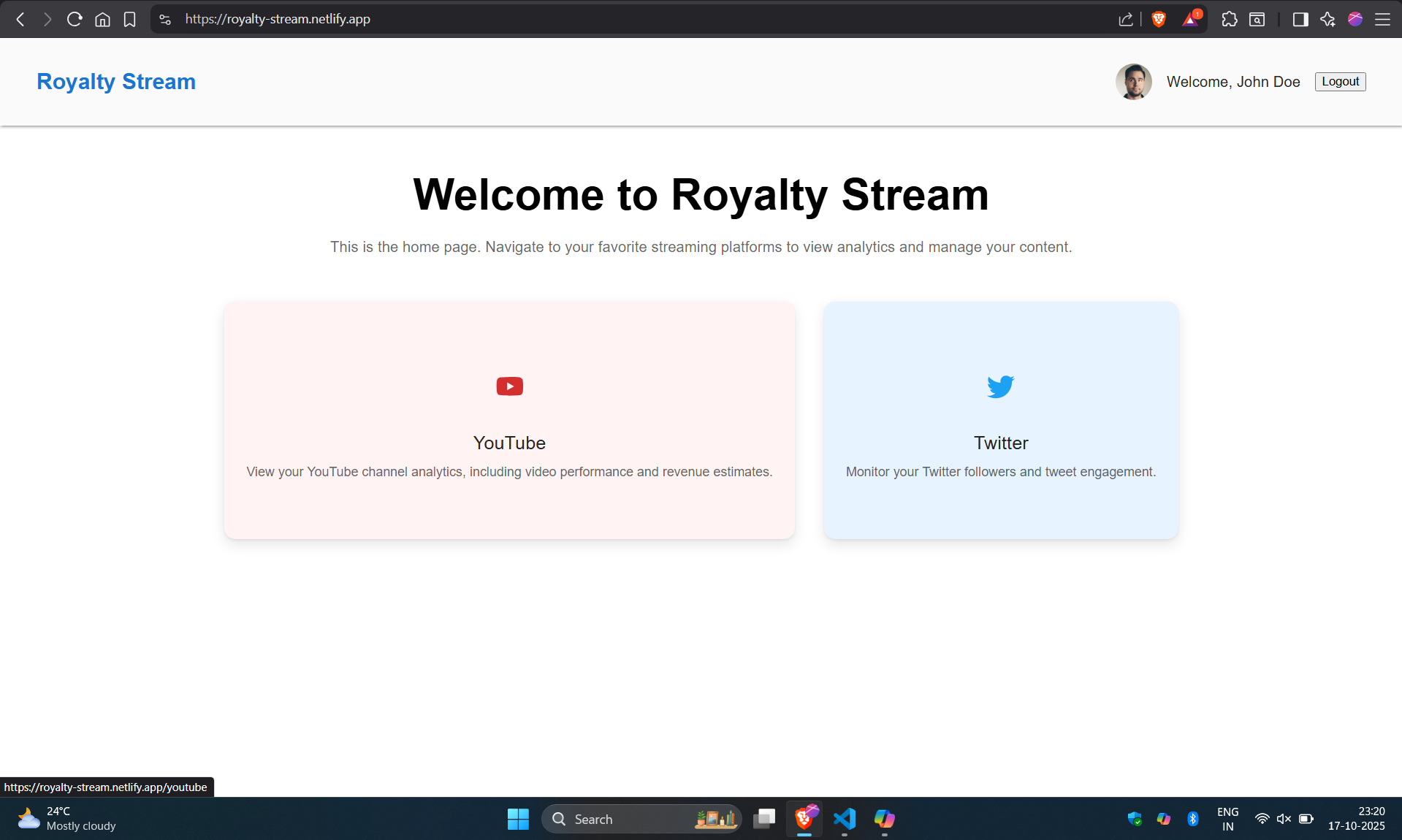Open the browser profile avatar
Image resolution: width=1402 pixels, height=840 pixels.
(x=1355, y=20)
